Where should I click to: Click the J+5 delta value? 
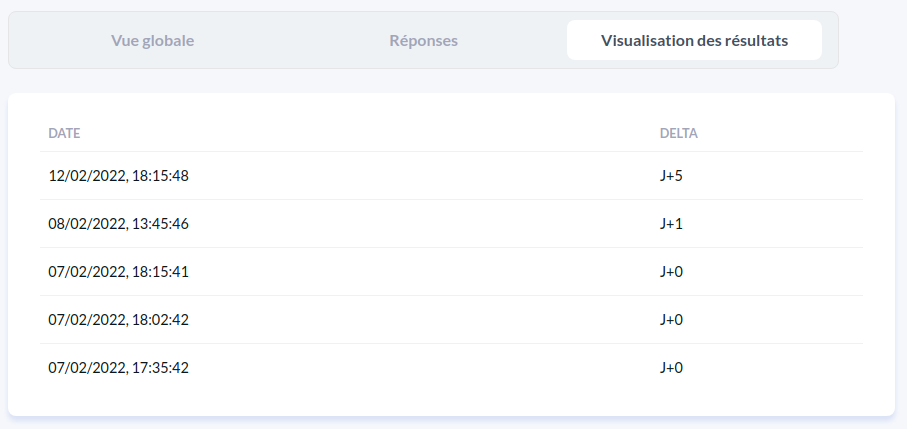[x=671, y=176]
